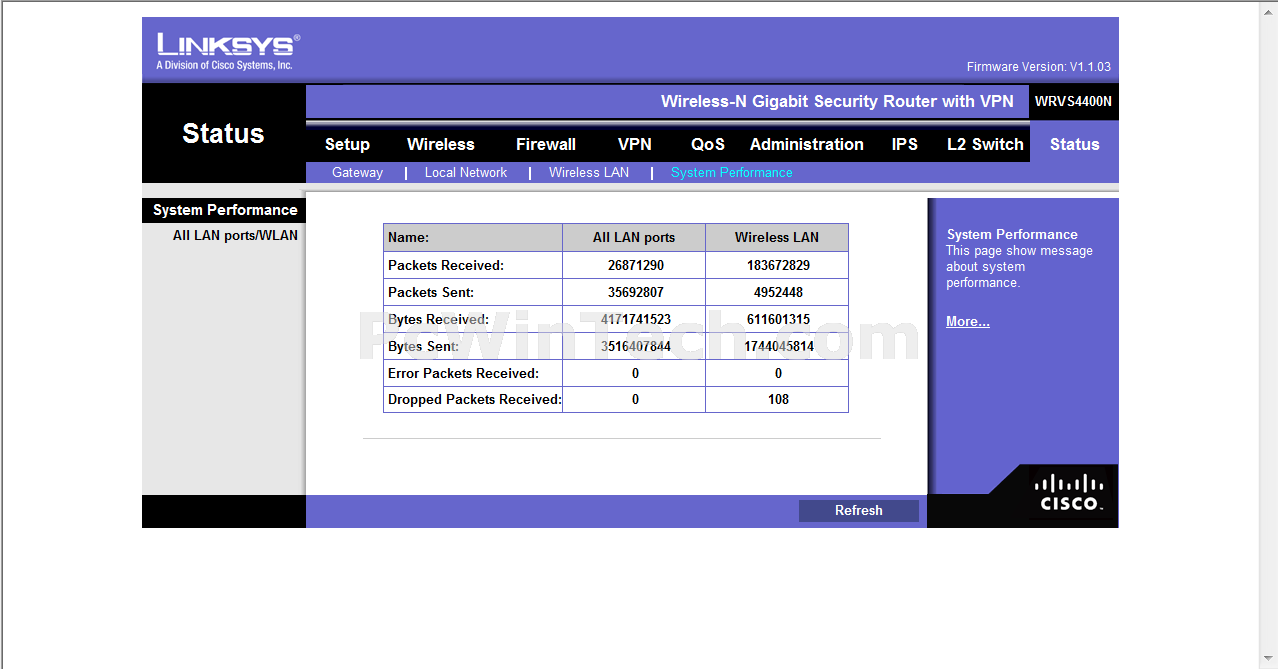
Task: Open the Local Network sub-menu
Action: (x=466, y=172)
